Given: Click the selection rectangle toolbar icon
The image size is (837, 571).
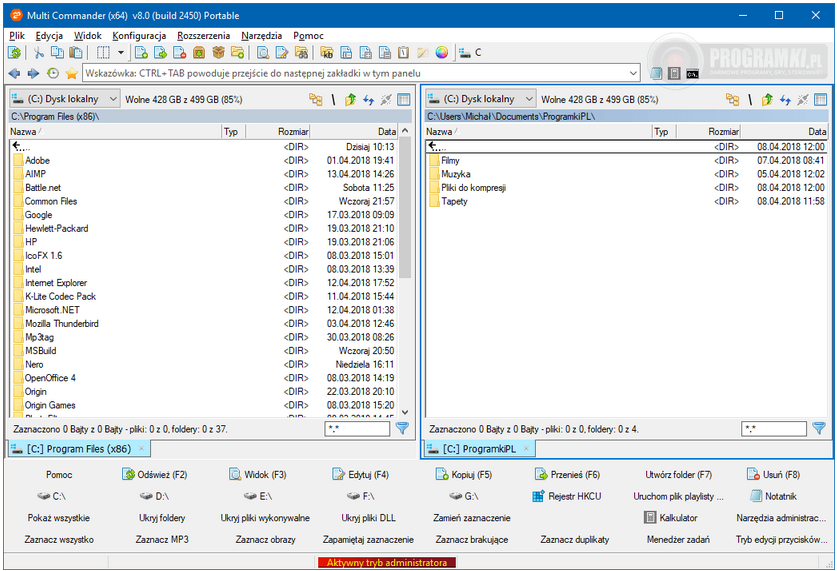Looking at the screenshot, I should tap(103, 52).
